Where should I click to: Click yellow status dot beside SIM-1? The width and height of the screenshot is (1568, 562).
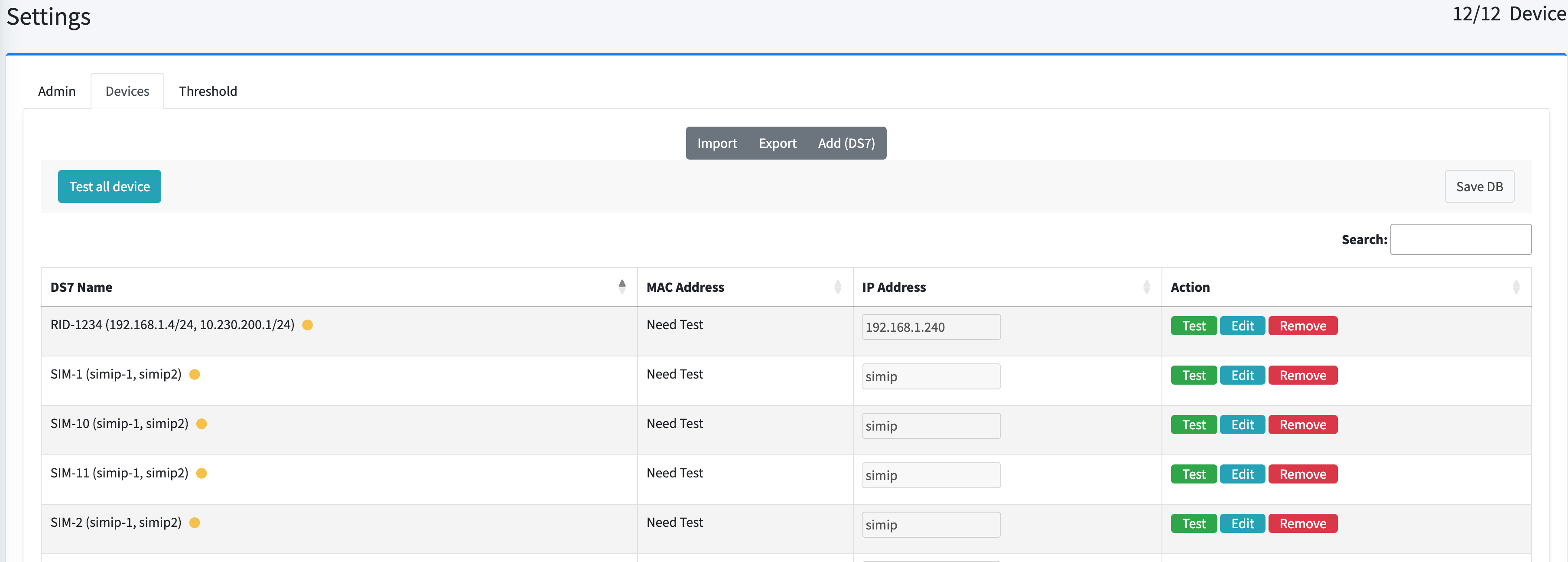pos(195,375)
